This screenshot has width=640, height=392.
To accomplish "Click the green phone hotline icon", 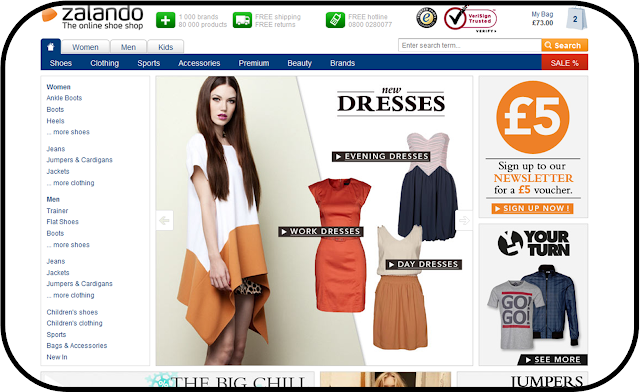I will coord(335,20).
